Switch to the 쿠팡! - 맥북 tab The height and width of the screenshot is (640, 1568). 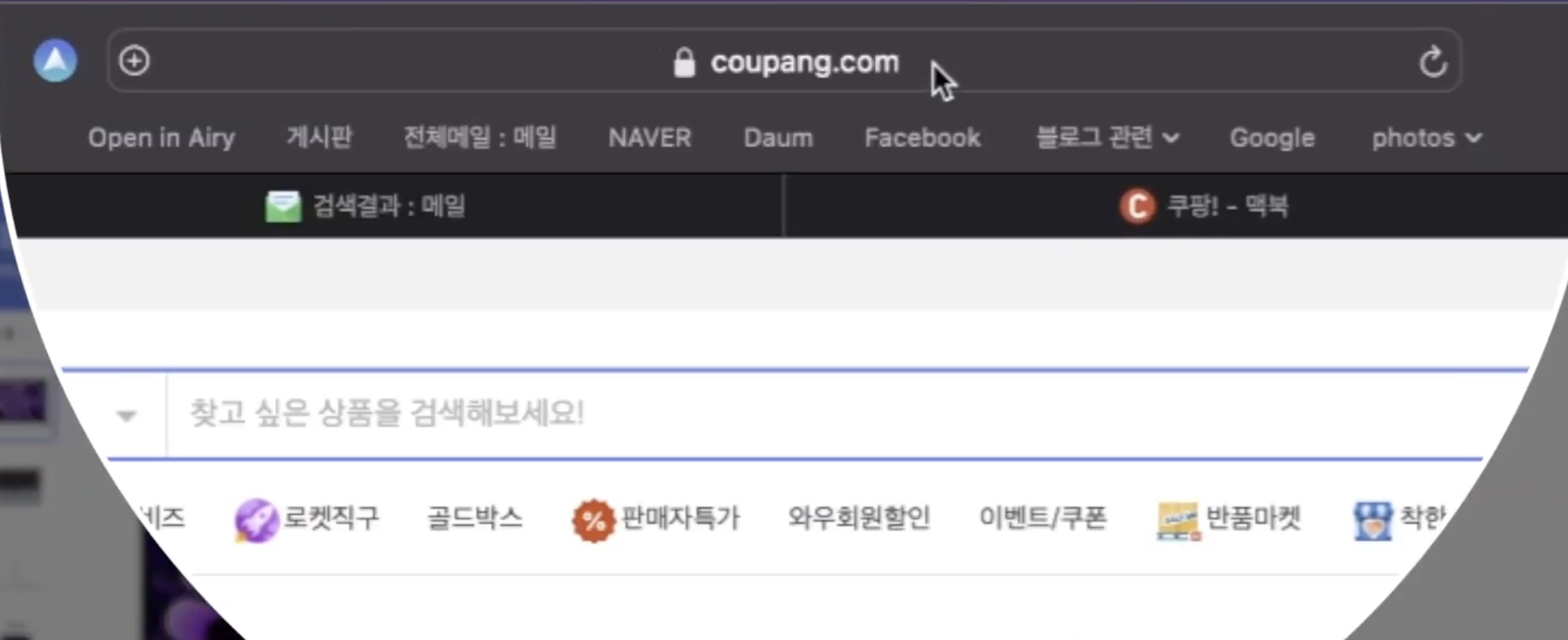click(1176, 206)
